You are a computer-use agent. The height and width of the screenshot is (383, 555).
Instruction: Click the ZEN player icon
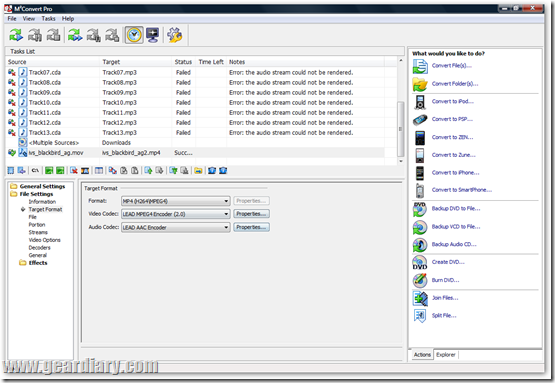pos(420,138)
